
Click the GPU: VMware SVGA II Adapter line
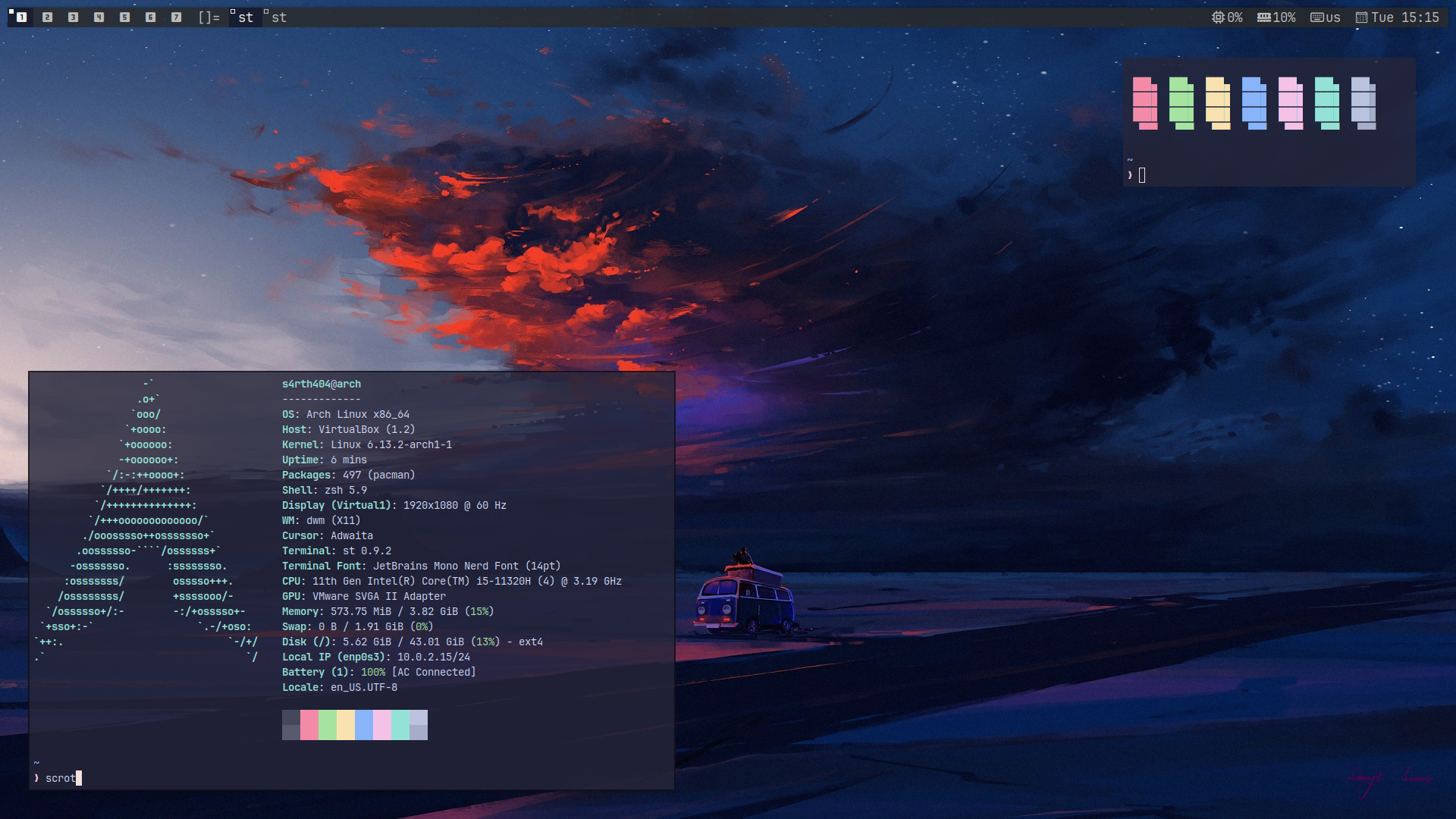point(364,596)
